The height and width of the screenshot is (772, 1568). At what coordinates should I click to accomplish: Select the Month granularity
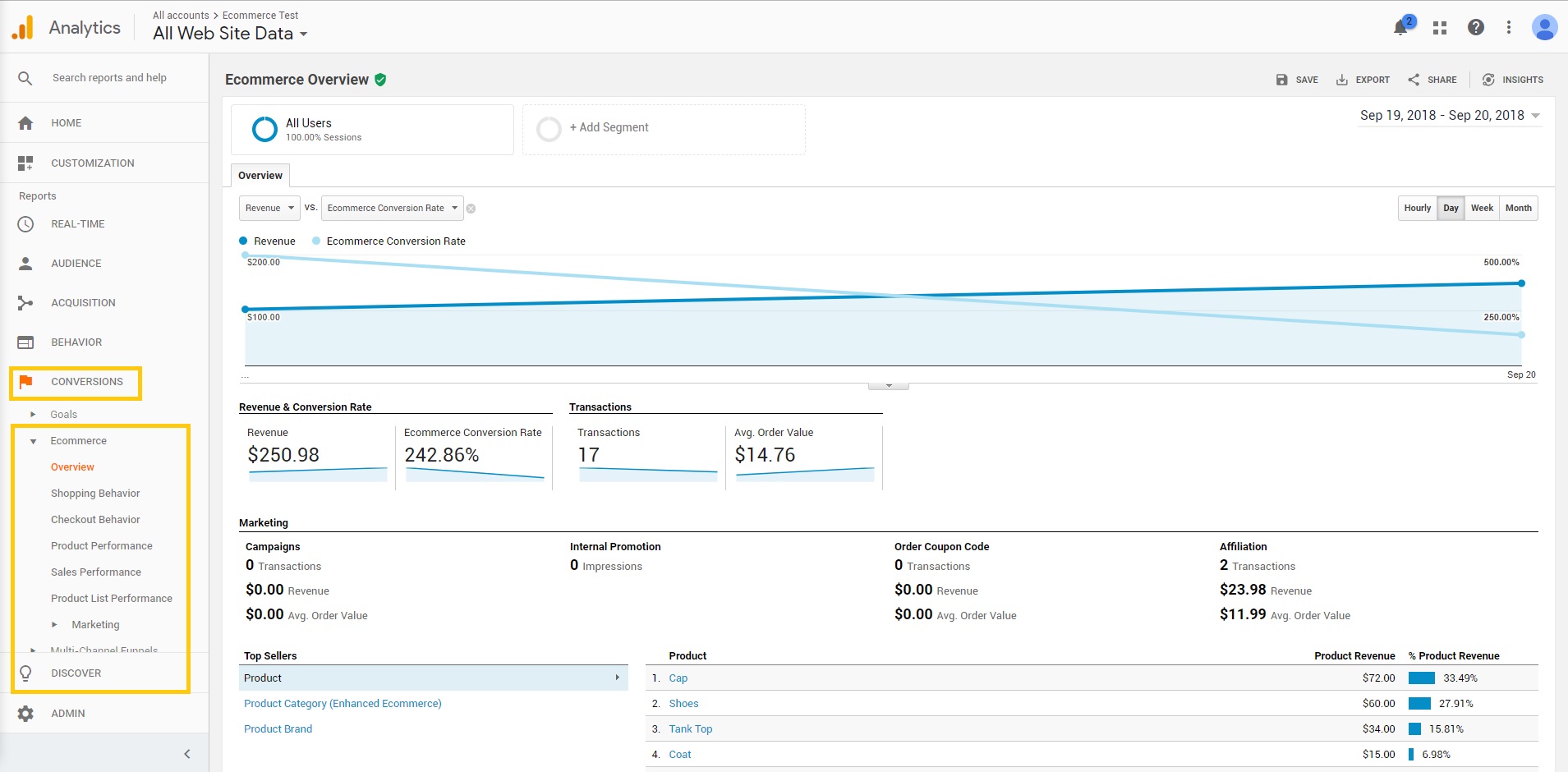click(x=1519, y=208)
